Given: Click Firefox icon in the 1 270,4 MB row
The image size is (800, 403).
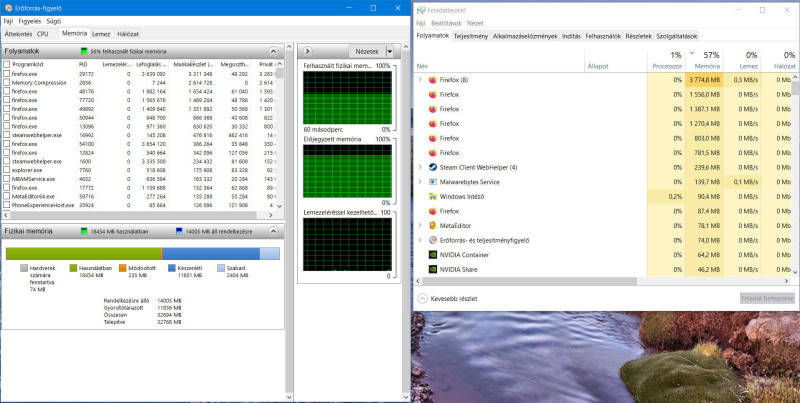Looking at the screenshot, I should 433,123.
